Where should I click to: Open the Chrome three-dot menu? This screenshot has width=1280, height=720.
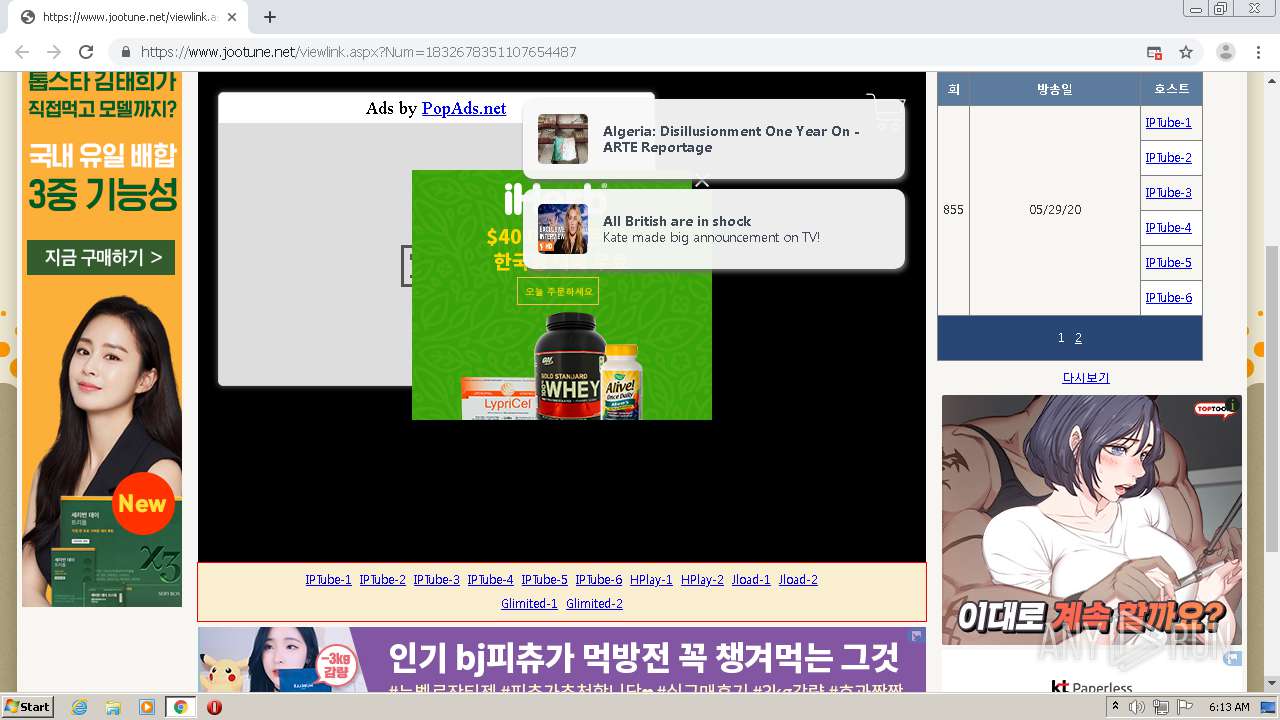(1258, 52)
